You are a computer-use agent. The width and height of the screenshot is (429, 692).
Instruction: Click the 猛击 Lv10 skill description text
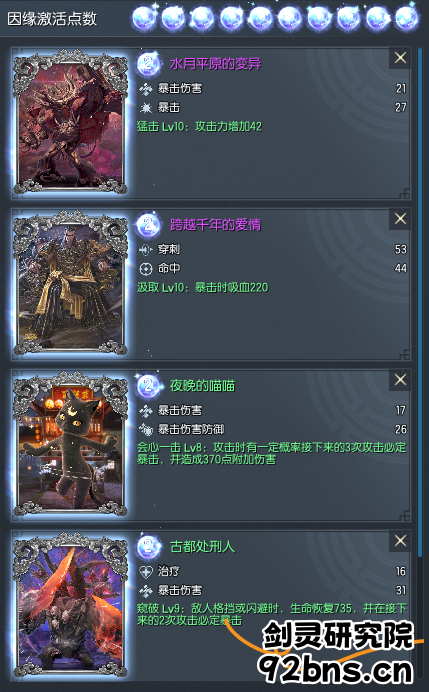(199, 127)
